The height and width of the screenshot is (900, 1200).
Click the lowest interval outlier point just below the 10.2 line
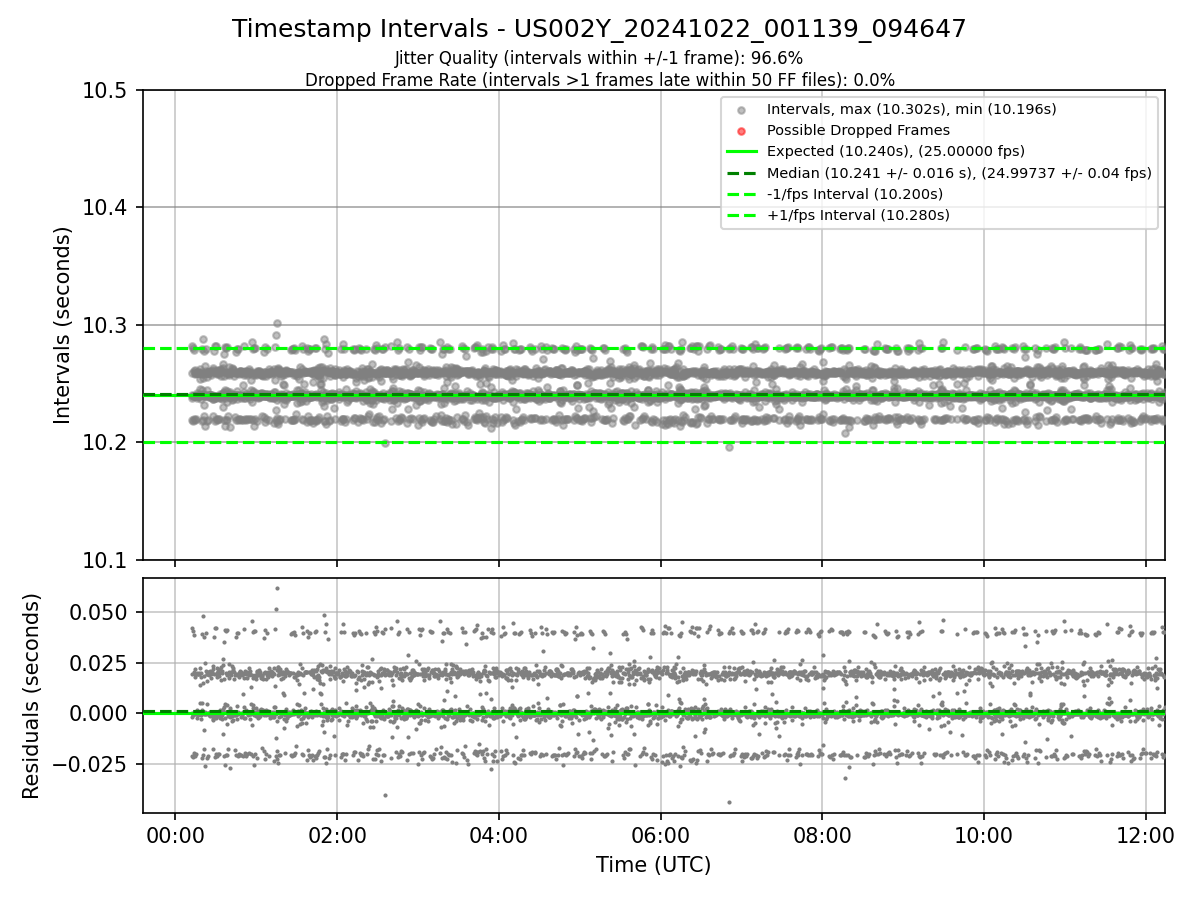(729, 447)
